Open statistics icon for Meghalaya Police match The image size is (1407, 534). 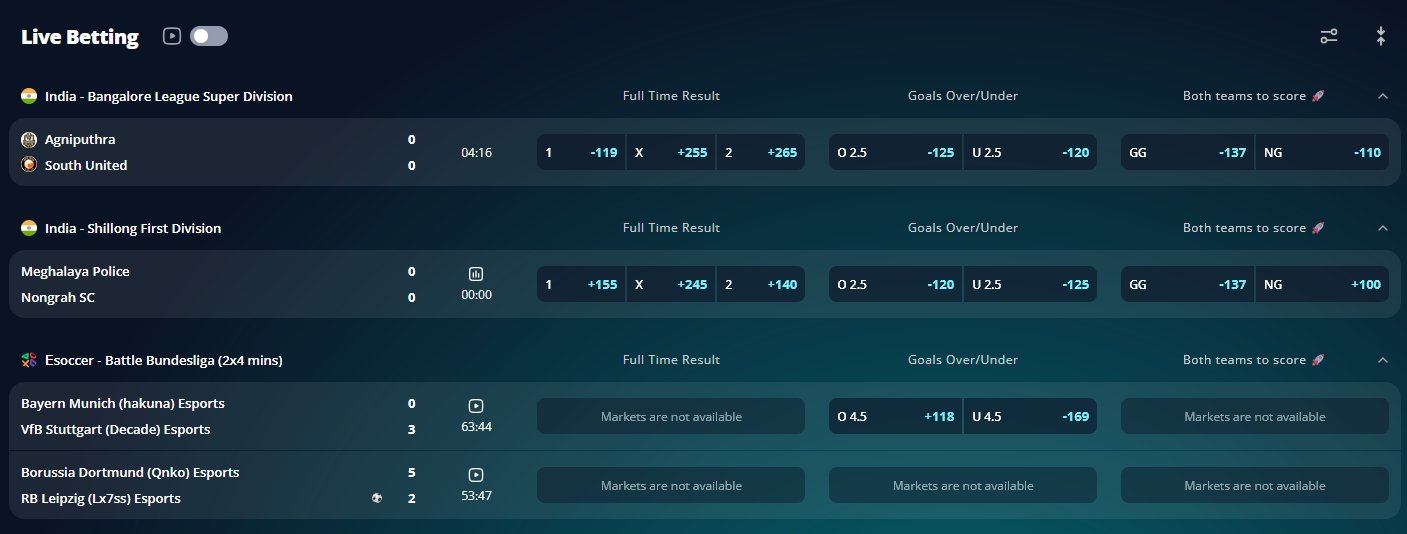[x=476, y=274]
